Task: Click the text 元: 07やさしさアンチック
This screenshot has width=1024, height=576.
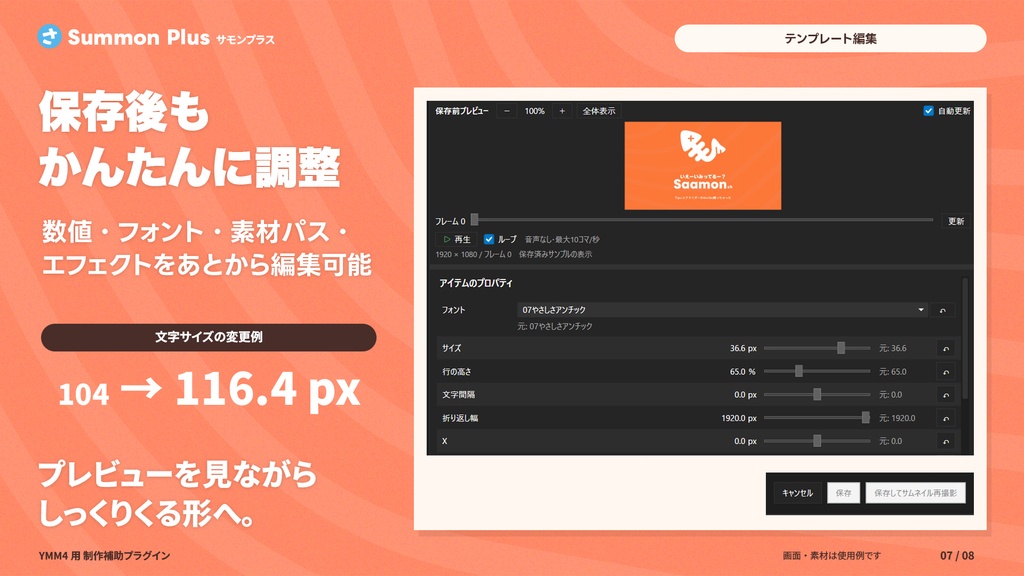Action: pos(555,327)
